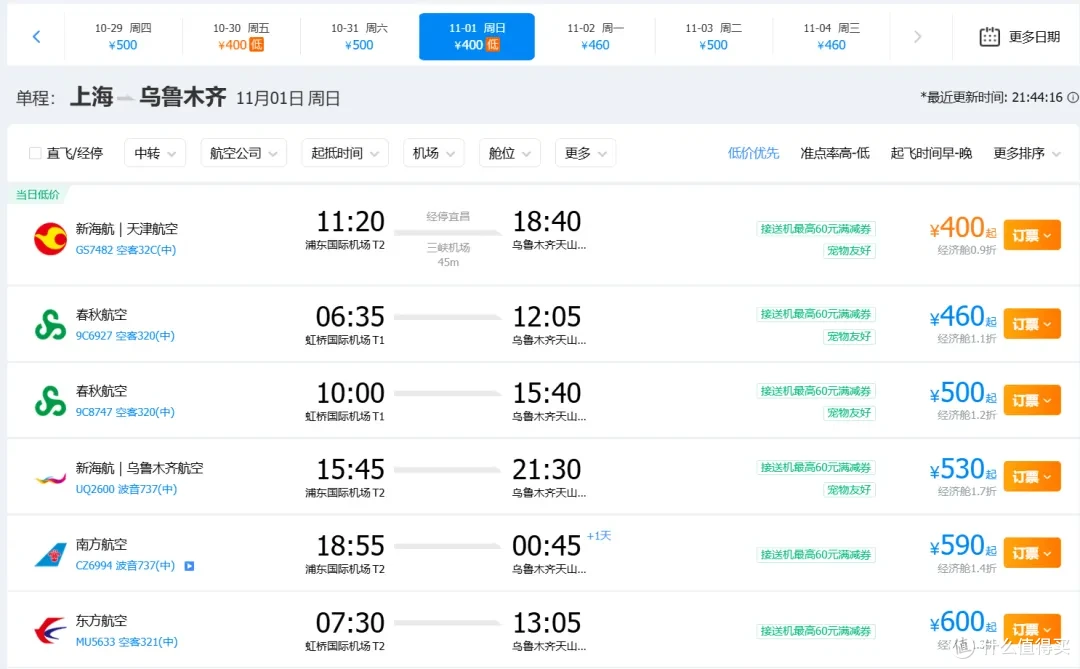Click the China Eastern logo on MU5633
Screen dimensions: 1080x669
tap(50, 630)
